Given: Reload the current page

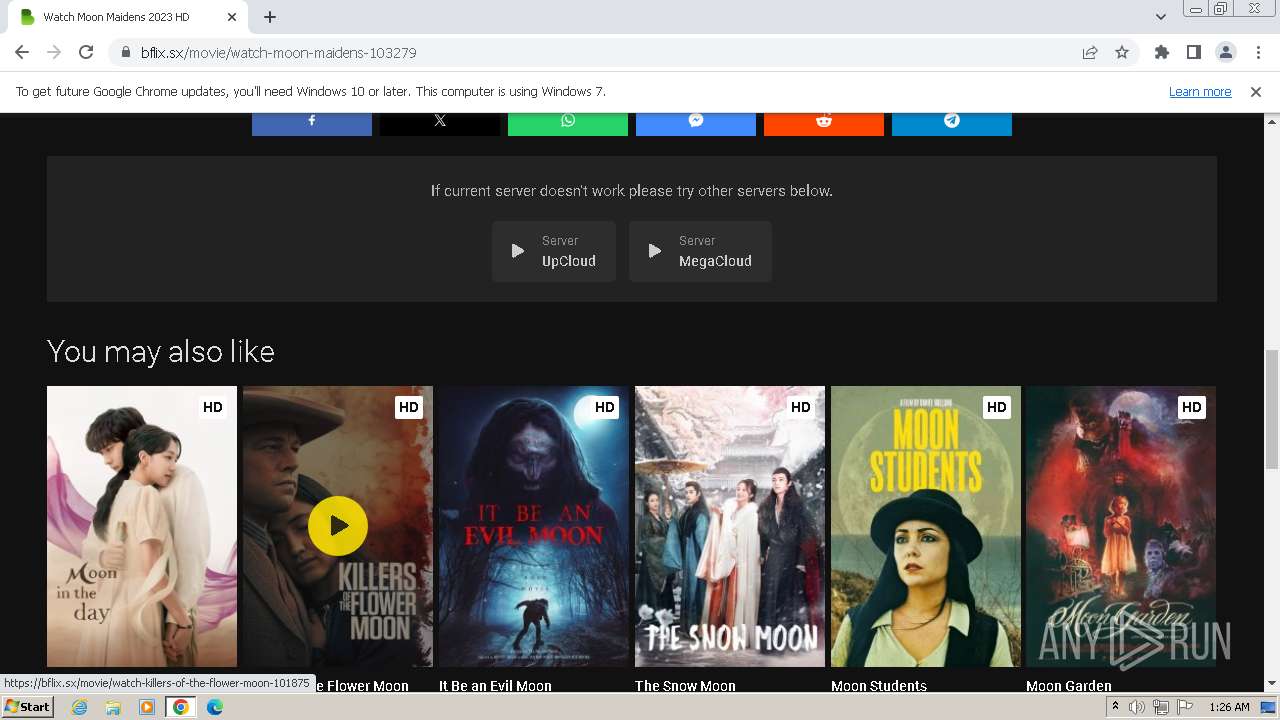Looking at the screenshot, I should click(86, 52).
